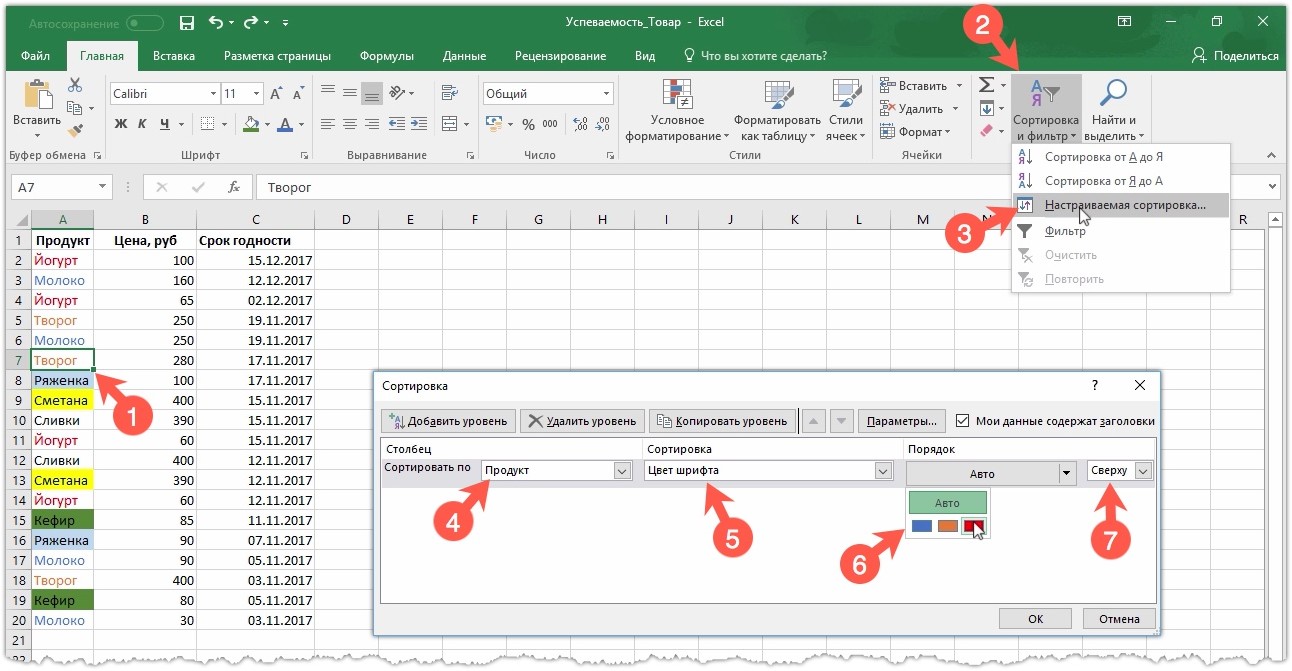Click the AutoSum sigma icon
This screenshot has height=671, width=1292.
pyautogui.click(x=986, y=85)
